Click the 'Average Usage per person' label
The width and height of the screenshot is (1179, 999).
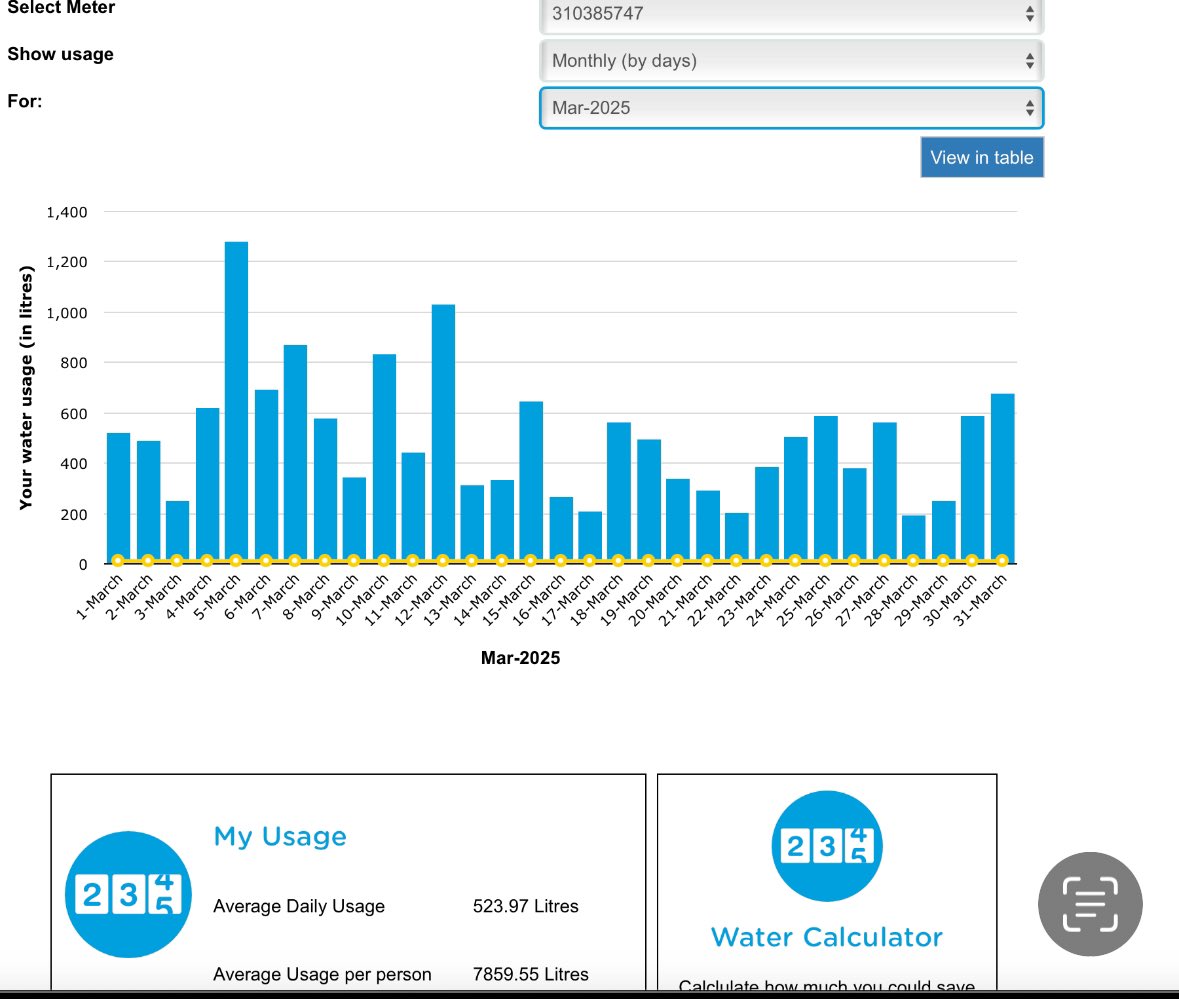pyautogui.click(x=323, y=975)
